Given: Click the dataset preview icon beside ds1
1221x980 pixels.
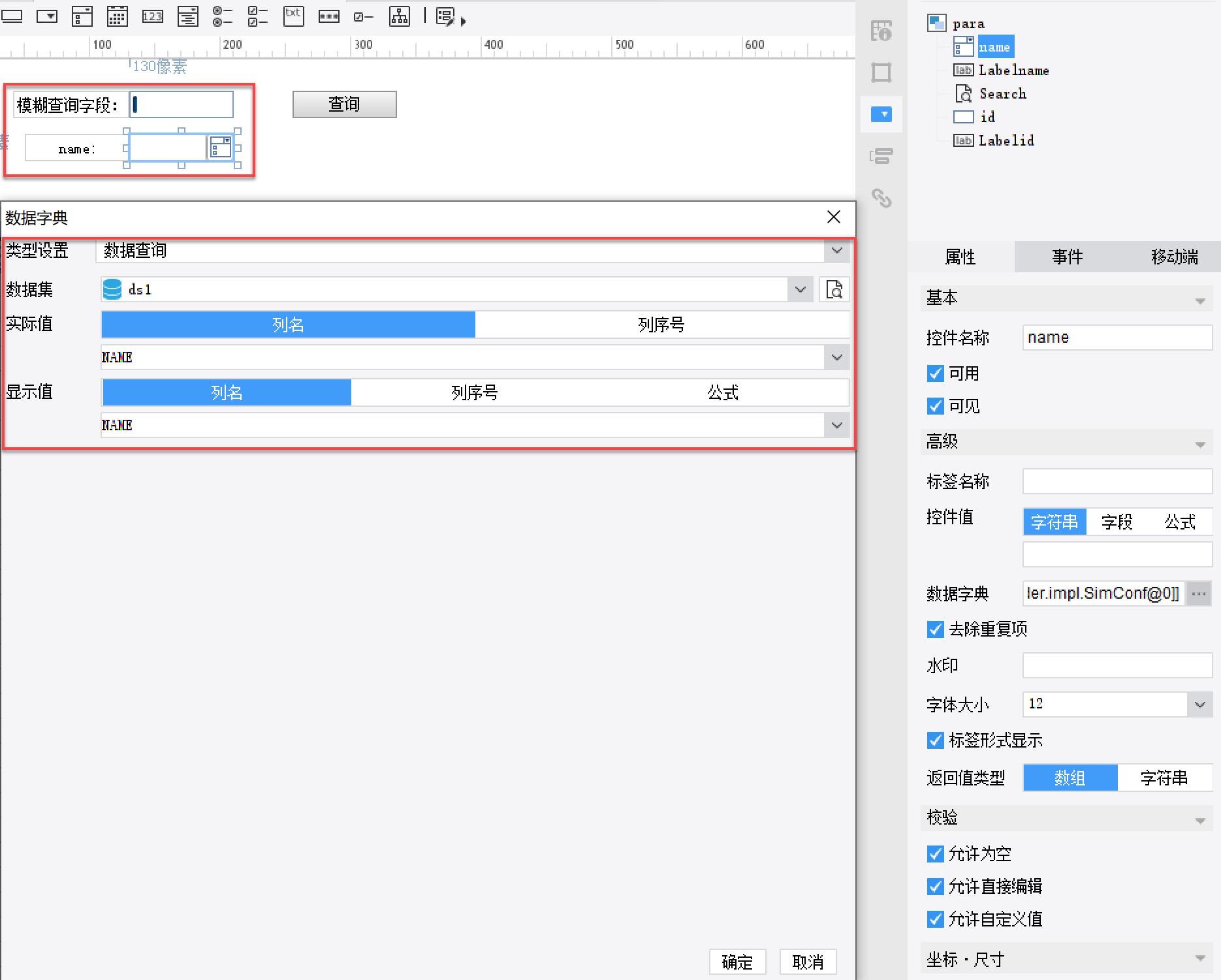Looking at the screenshot, I should (x=834, y=289).
